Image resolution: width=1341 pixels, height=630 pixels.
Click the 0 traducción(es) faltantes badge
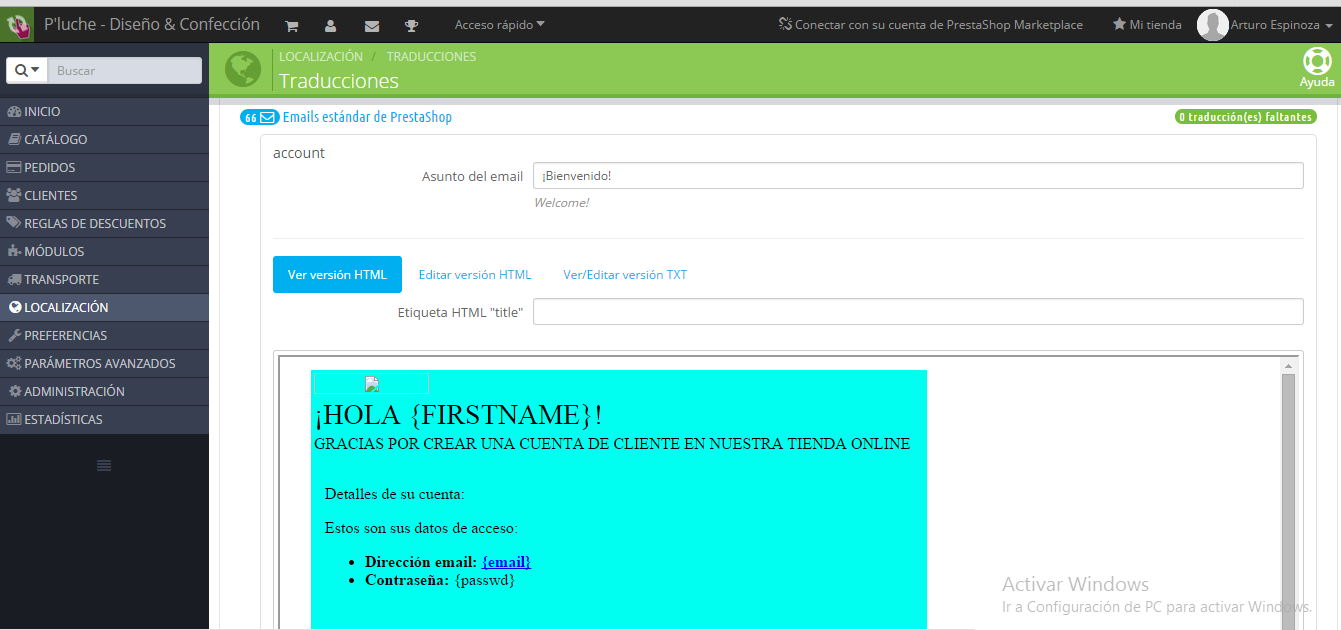(1245, 117)
